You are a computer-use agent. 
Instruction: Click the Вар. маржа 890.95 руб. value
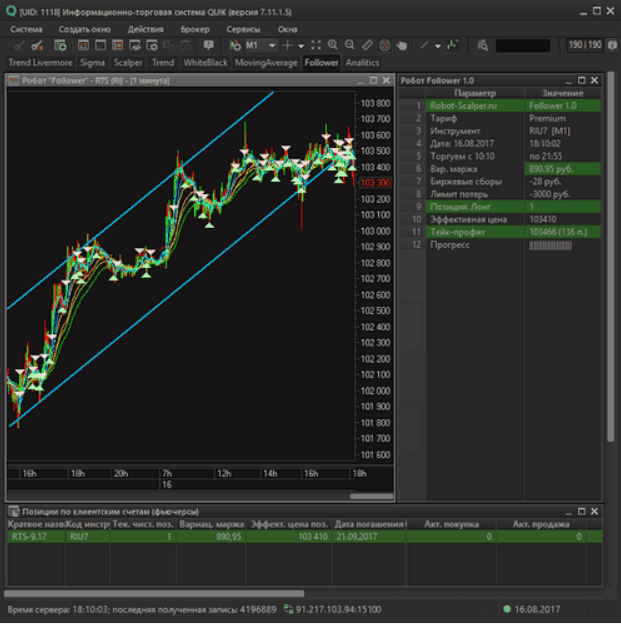562,169
